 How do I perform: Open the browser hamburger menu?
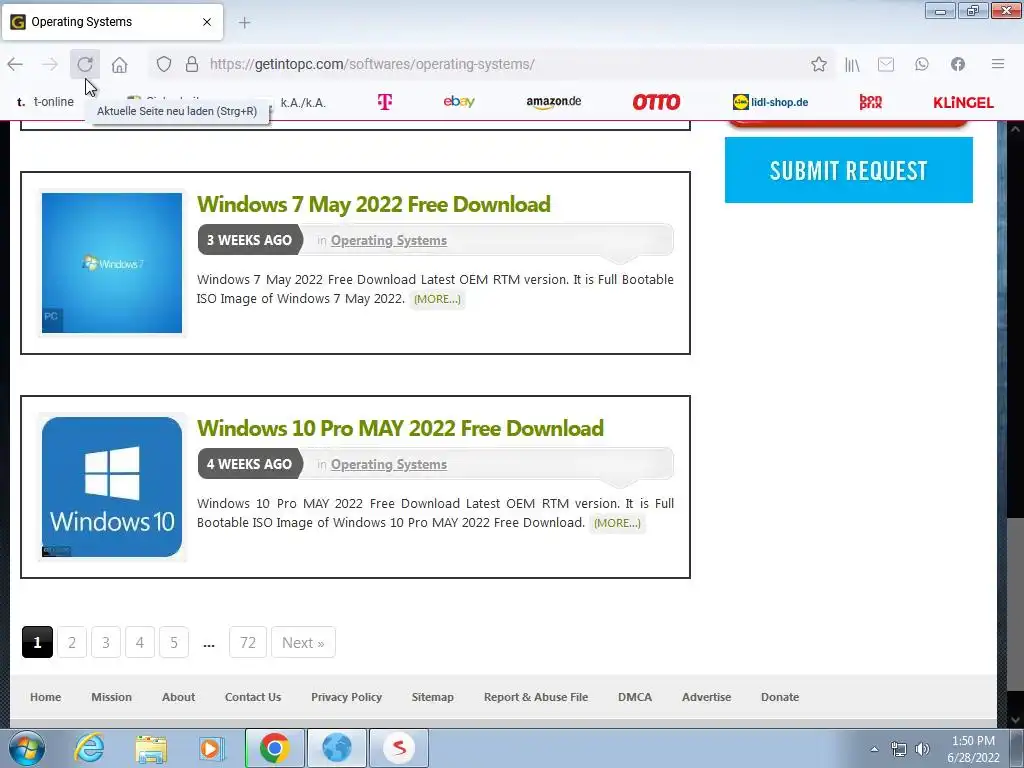click(x=998, y=64)
